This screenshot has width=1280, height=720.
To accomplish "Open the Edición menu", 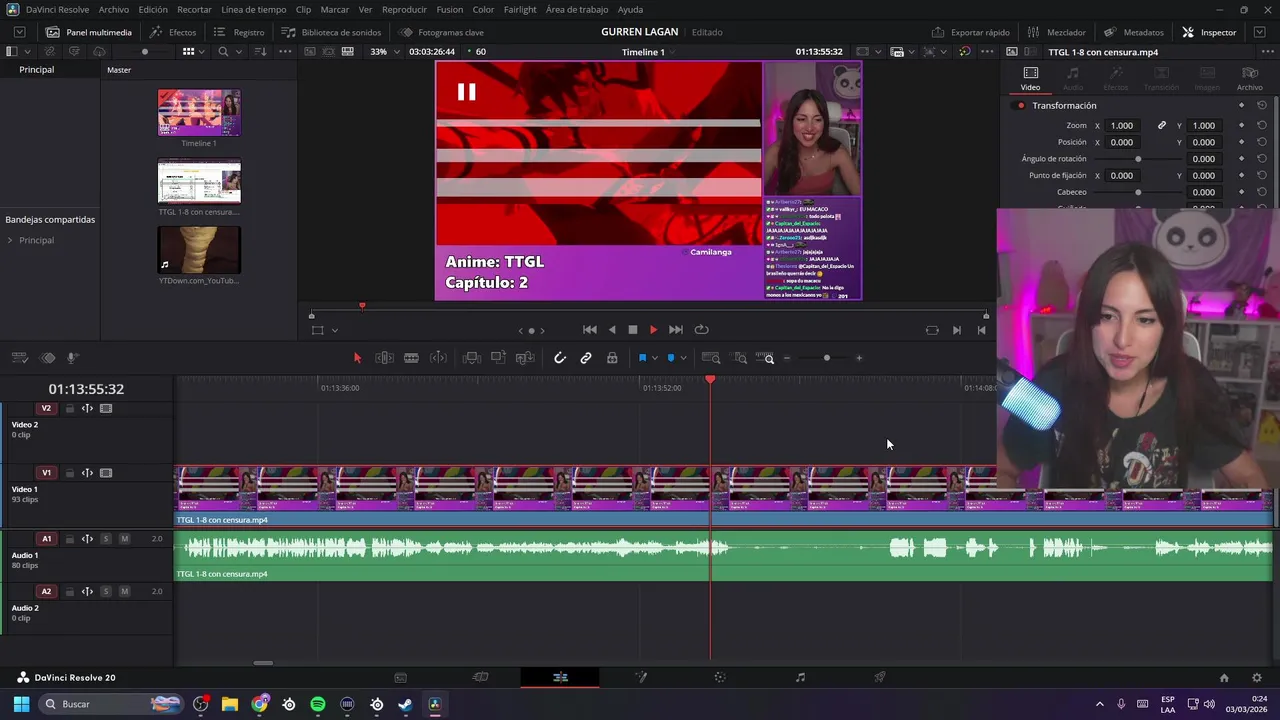I will point(153,9).
